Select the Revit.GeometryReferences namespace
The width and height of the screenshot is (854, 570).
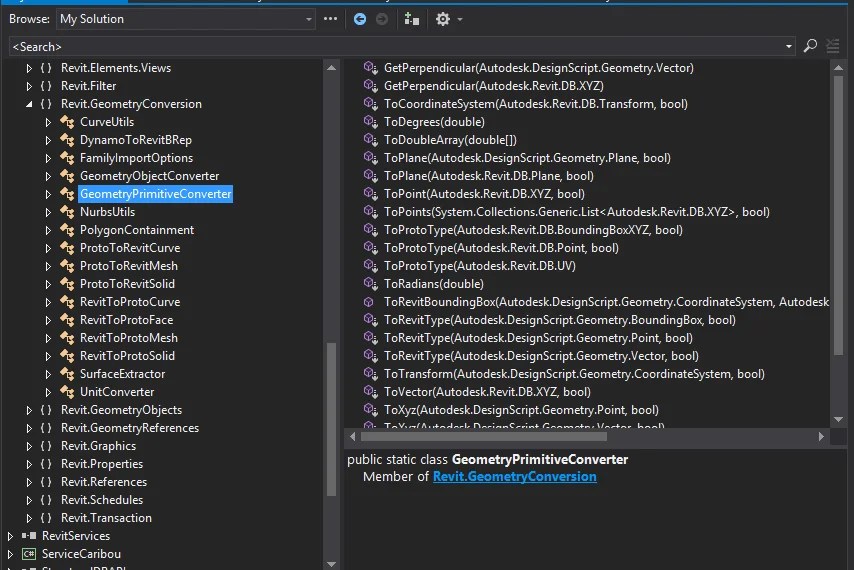click(x=130, y=428)
